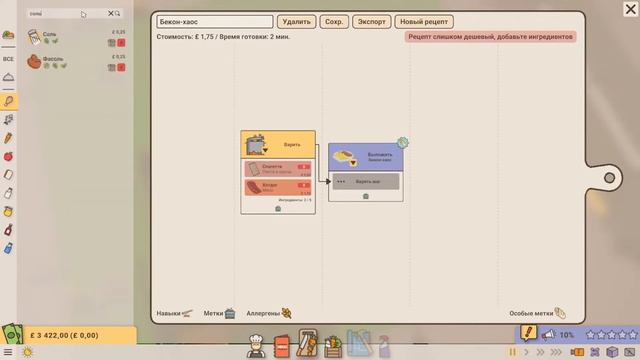This screenshot has height=360, width=640.
Task: Expand the Навыки skills section
Action: (174, 313)
